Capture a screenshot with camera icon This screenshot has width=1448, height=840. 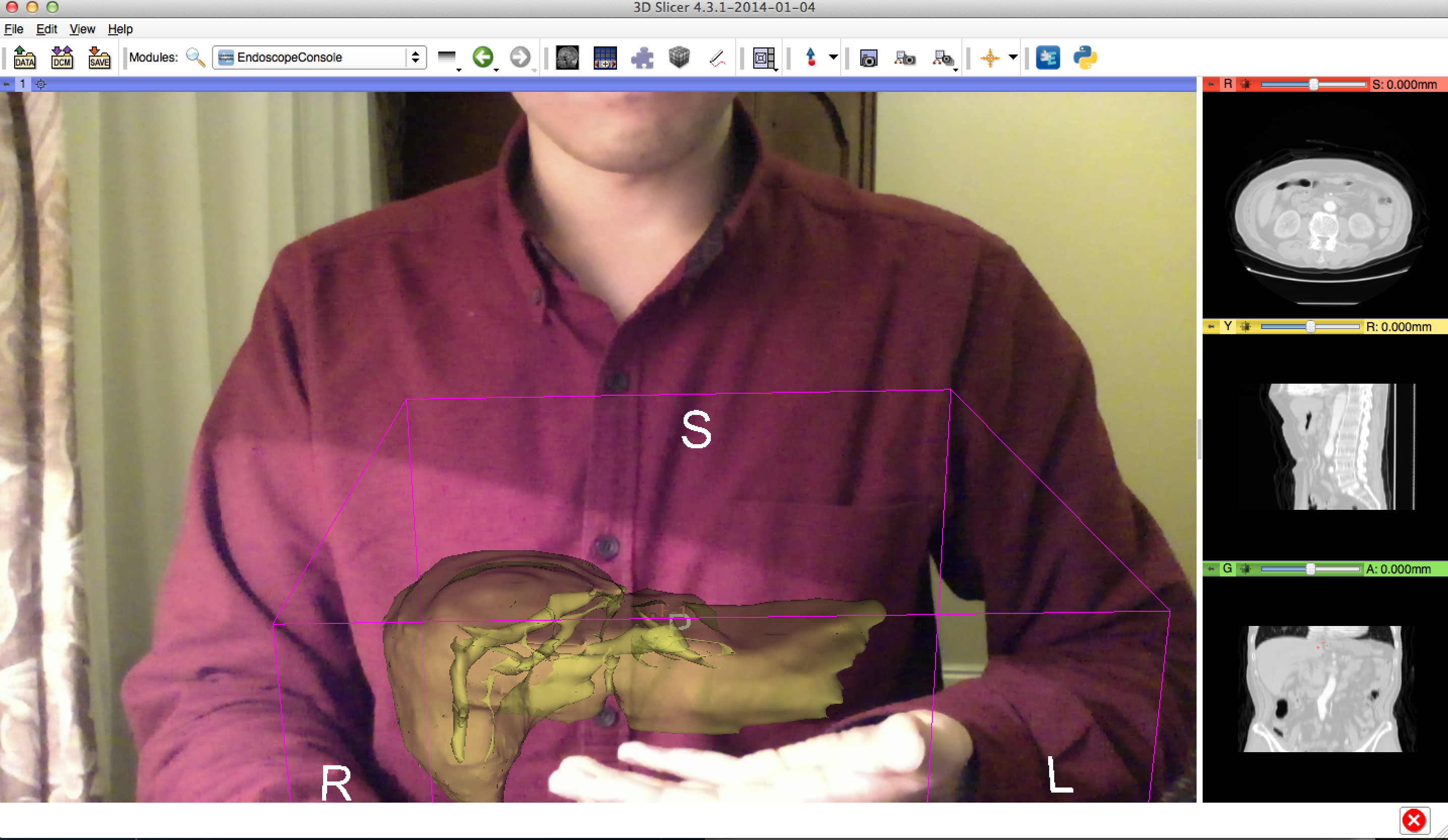[868, 58]
